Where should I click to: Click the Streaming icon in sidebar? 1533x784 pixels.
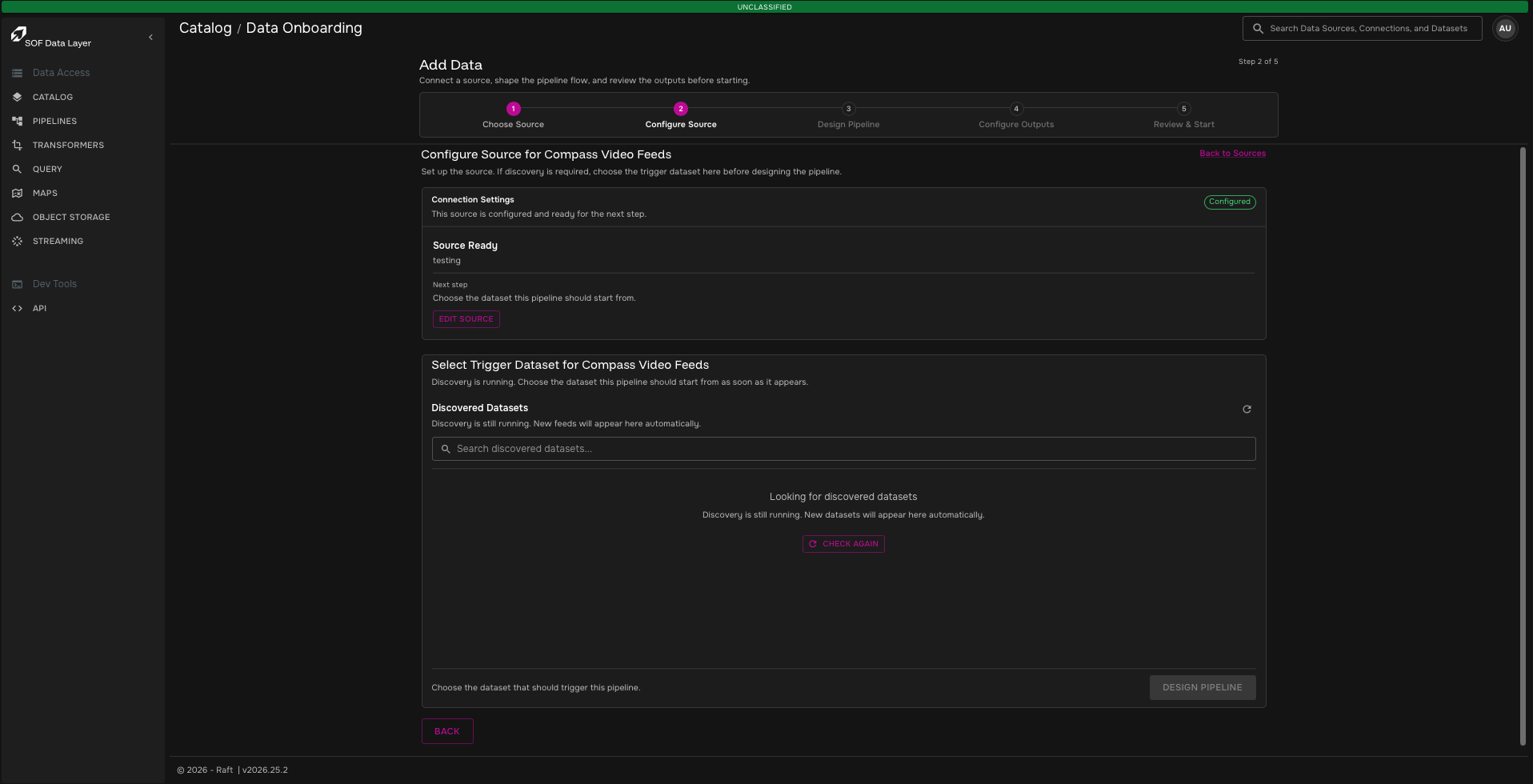[x=17, y=241]
